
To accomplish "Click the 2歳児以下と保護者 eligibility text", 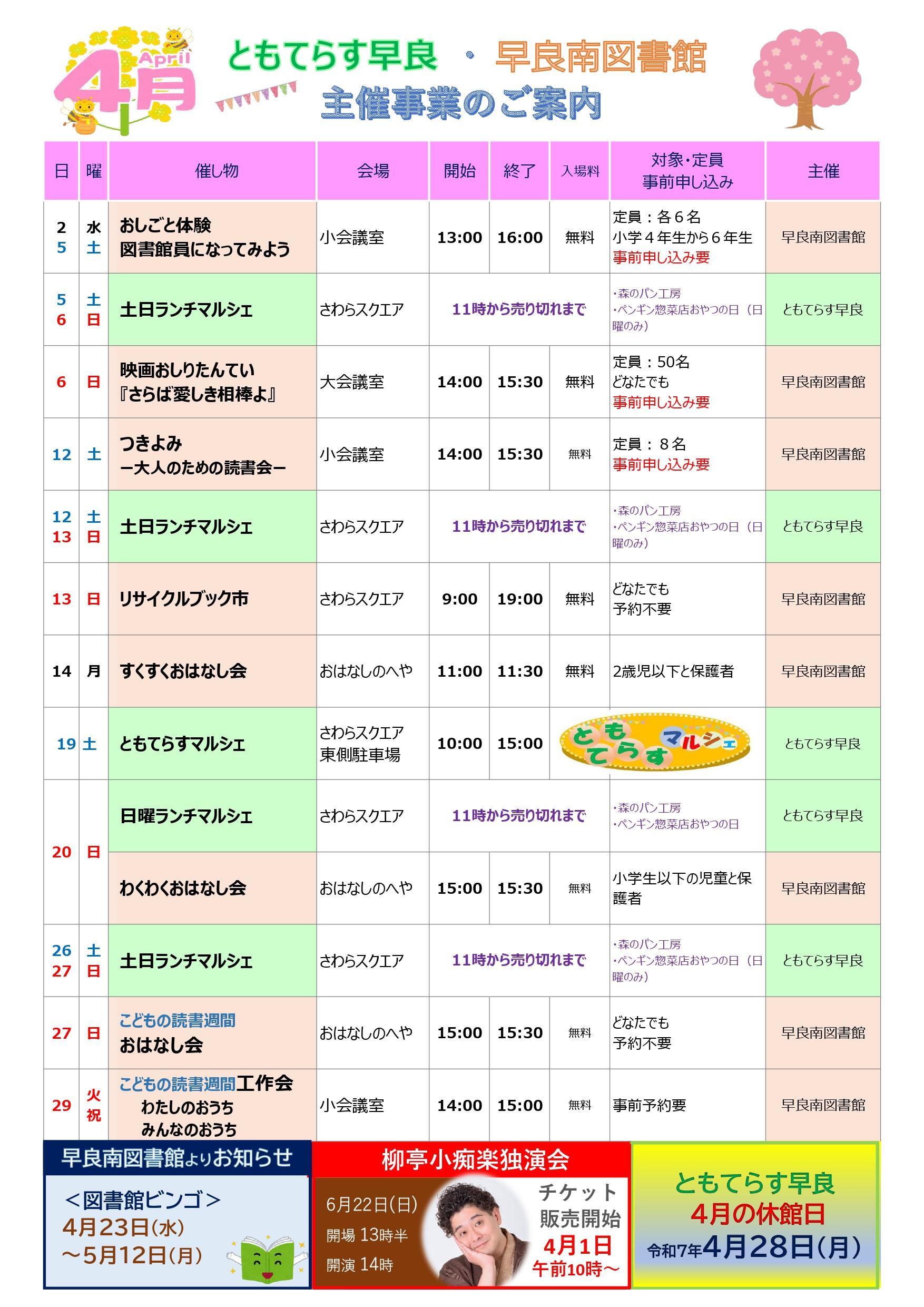I will [673, 671].
